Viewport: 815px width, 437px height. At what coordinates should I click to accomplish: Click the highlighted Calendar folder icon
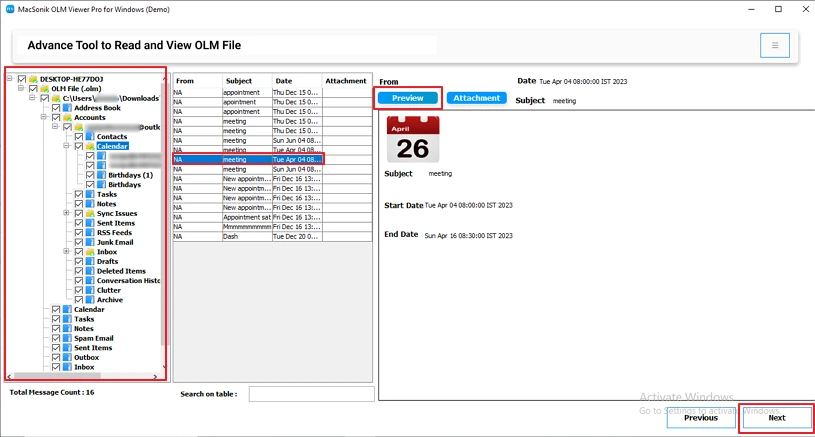click(x=90, y=147)
